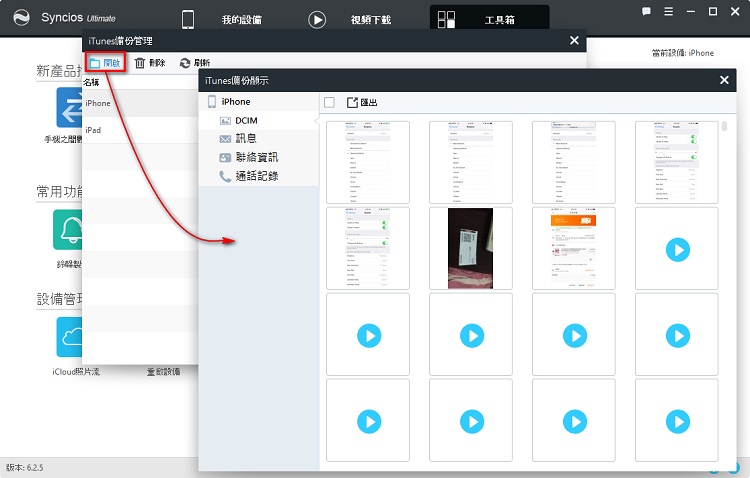Play the last video in third row
The image size is (750, 478).
[678, 336]
